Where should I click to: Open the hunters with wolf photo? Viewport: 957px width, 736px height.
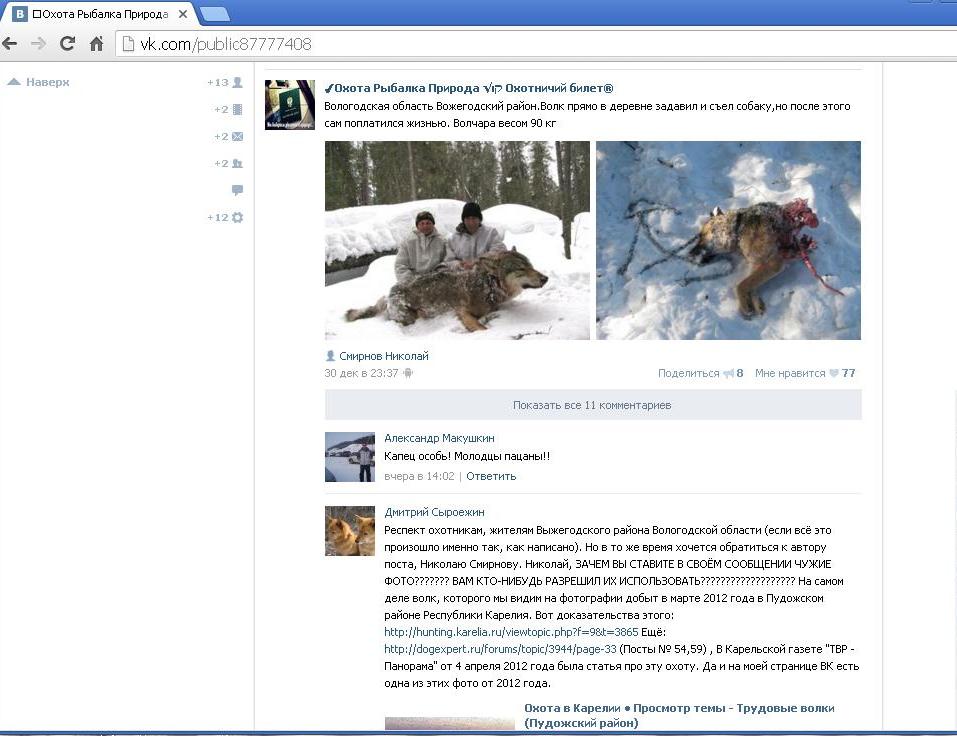pos(457,240)
